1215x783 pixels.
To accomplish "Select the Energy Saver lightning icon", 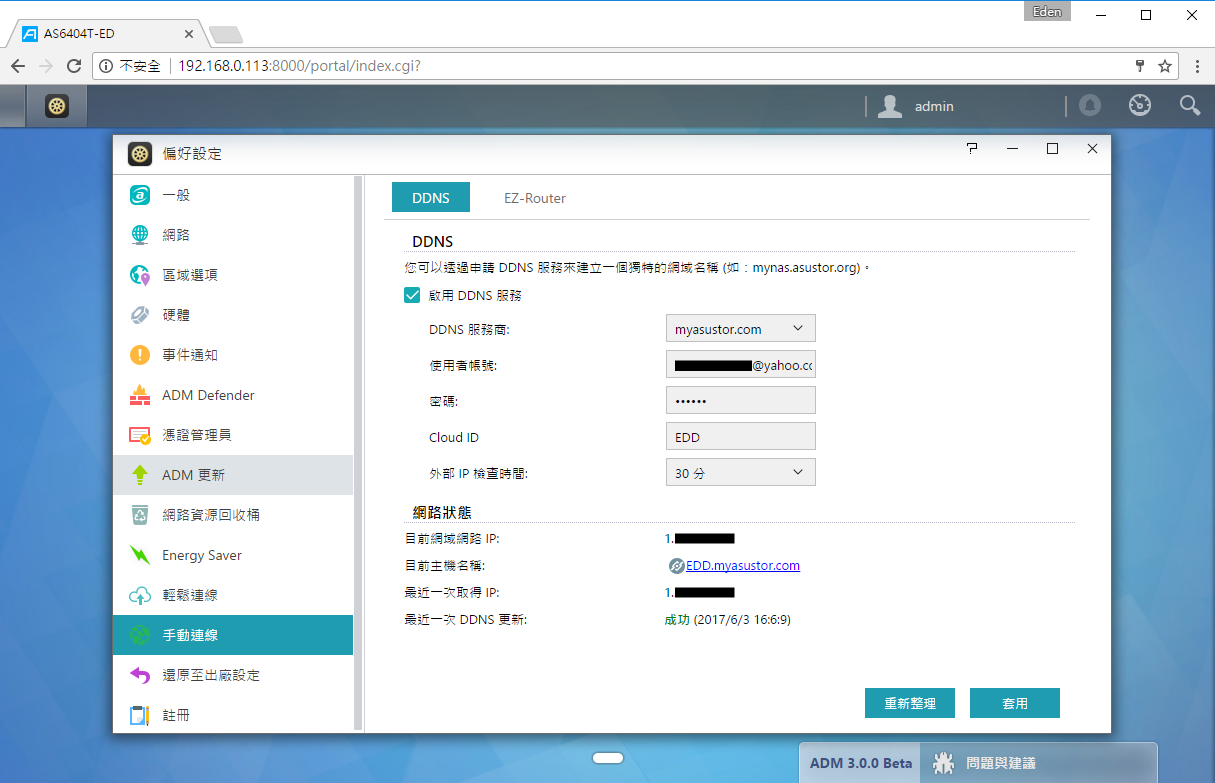I will [x=140, y=555].
